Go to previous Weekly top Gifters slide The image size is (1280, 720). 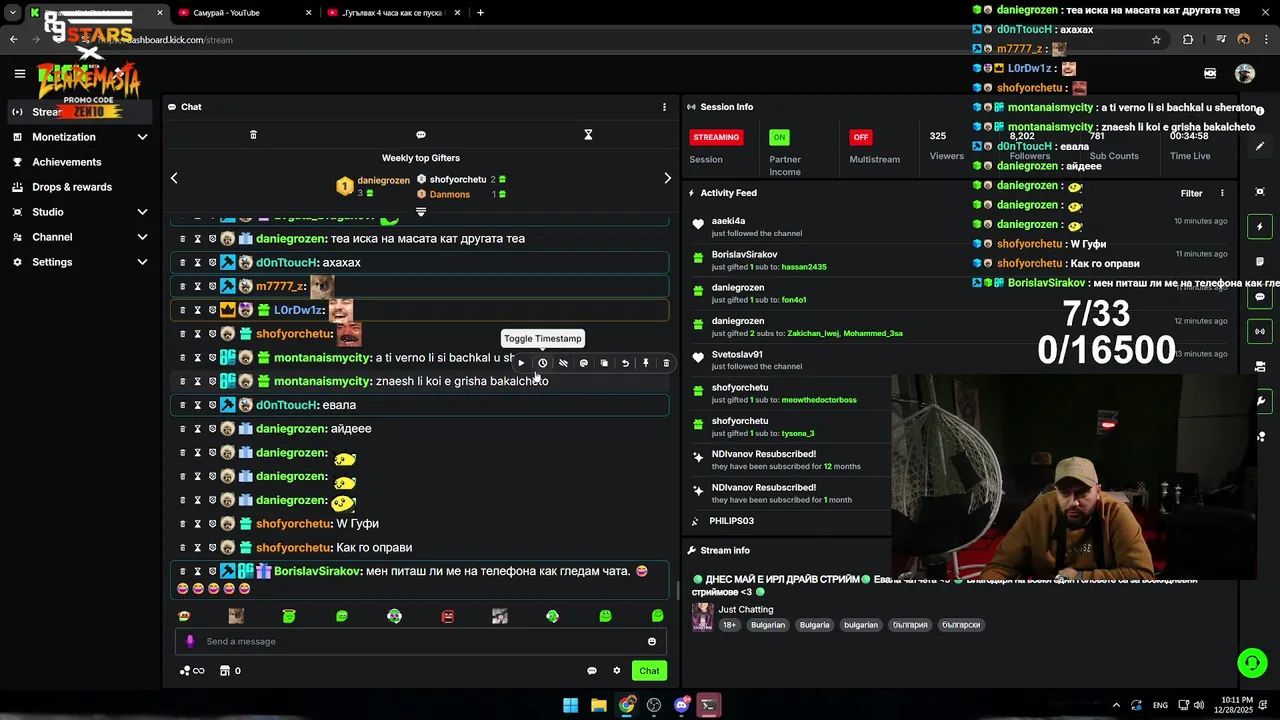174,178
